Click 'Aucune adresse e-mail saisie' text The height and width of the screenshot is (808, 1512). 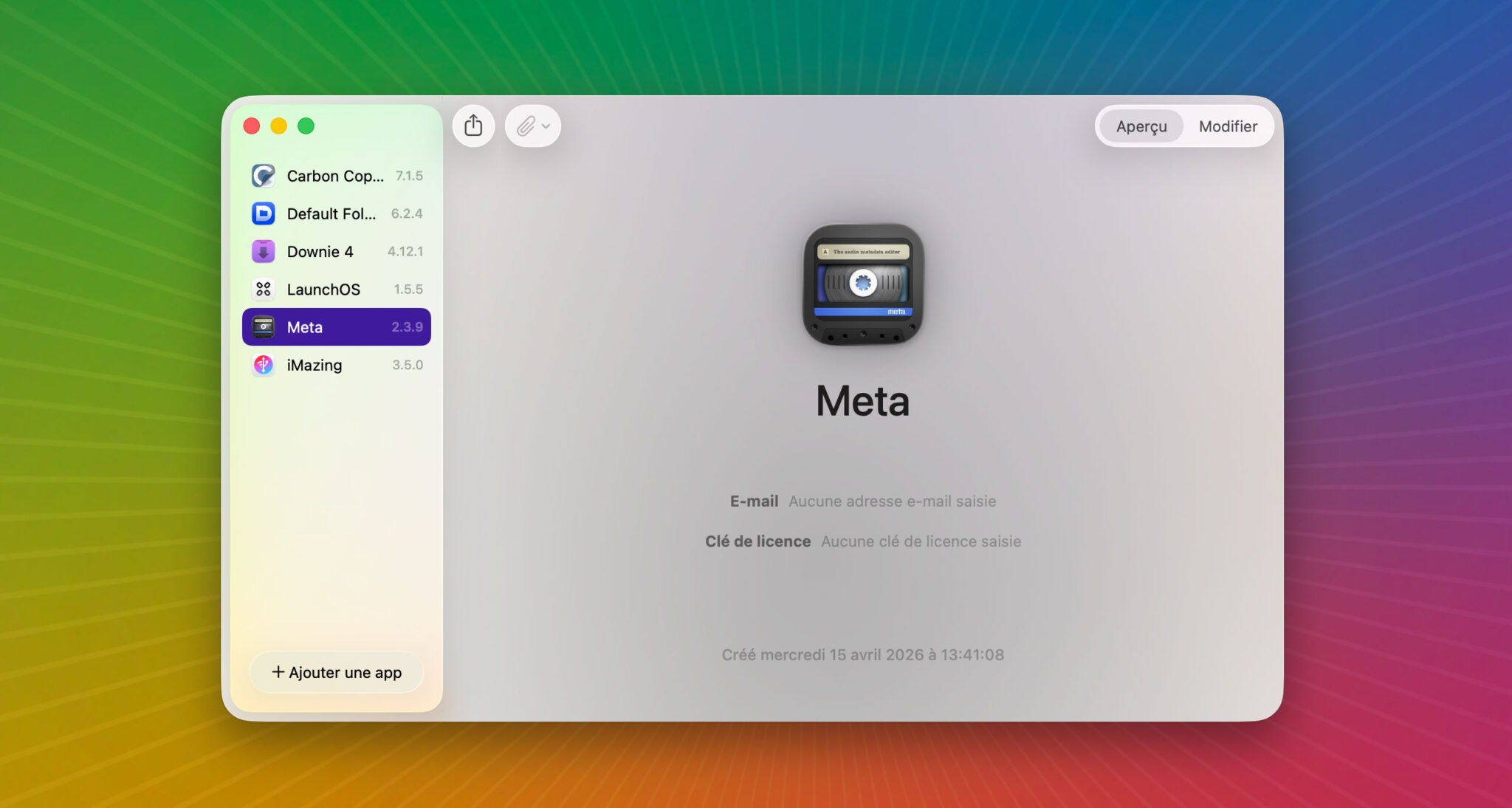[x=892, y=501]
